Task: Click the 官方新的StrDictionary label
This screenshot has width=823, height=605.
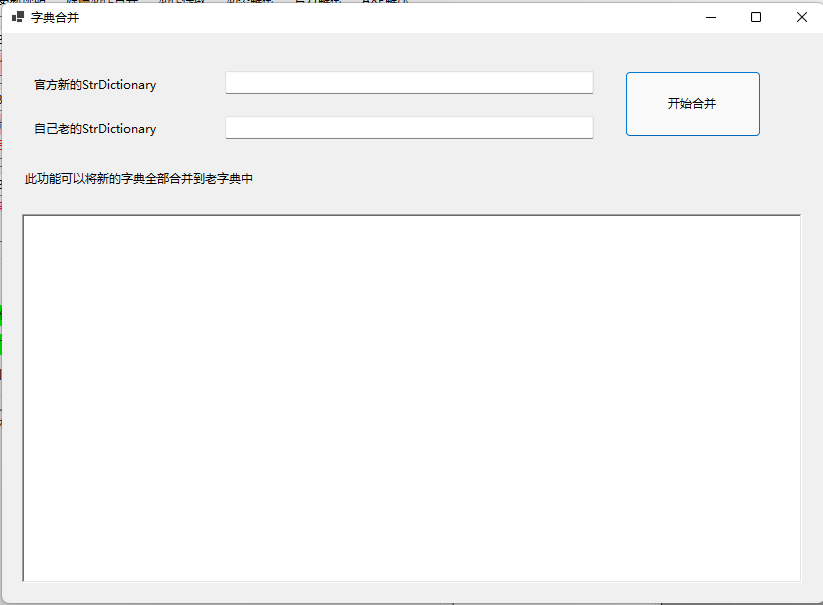Action: [95, 85]
